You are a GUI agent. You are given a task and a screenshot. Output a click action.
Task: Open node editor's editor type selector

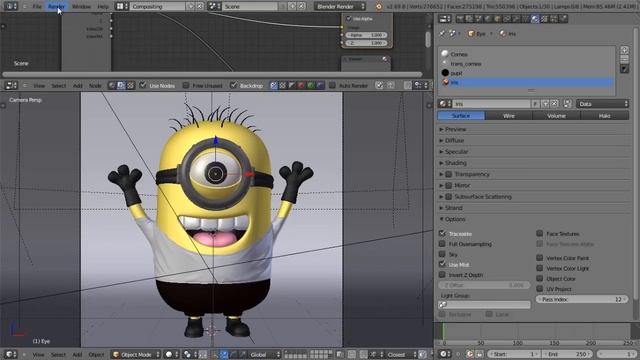[11, 85]
